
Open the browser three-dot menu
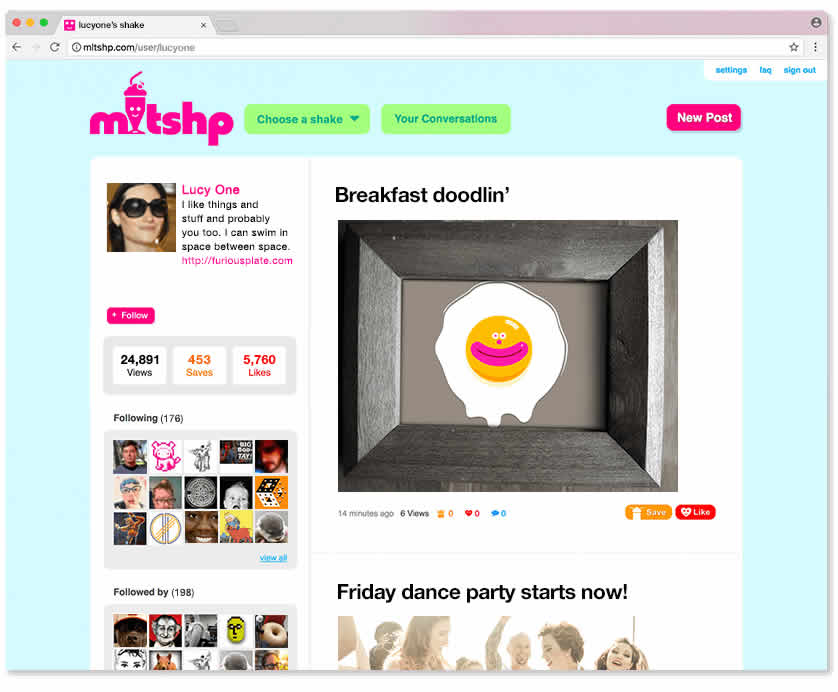[x=815, y=47]
